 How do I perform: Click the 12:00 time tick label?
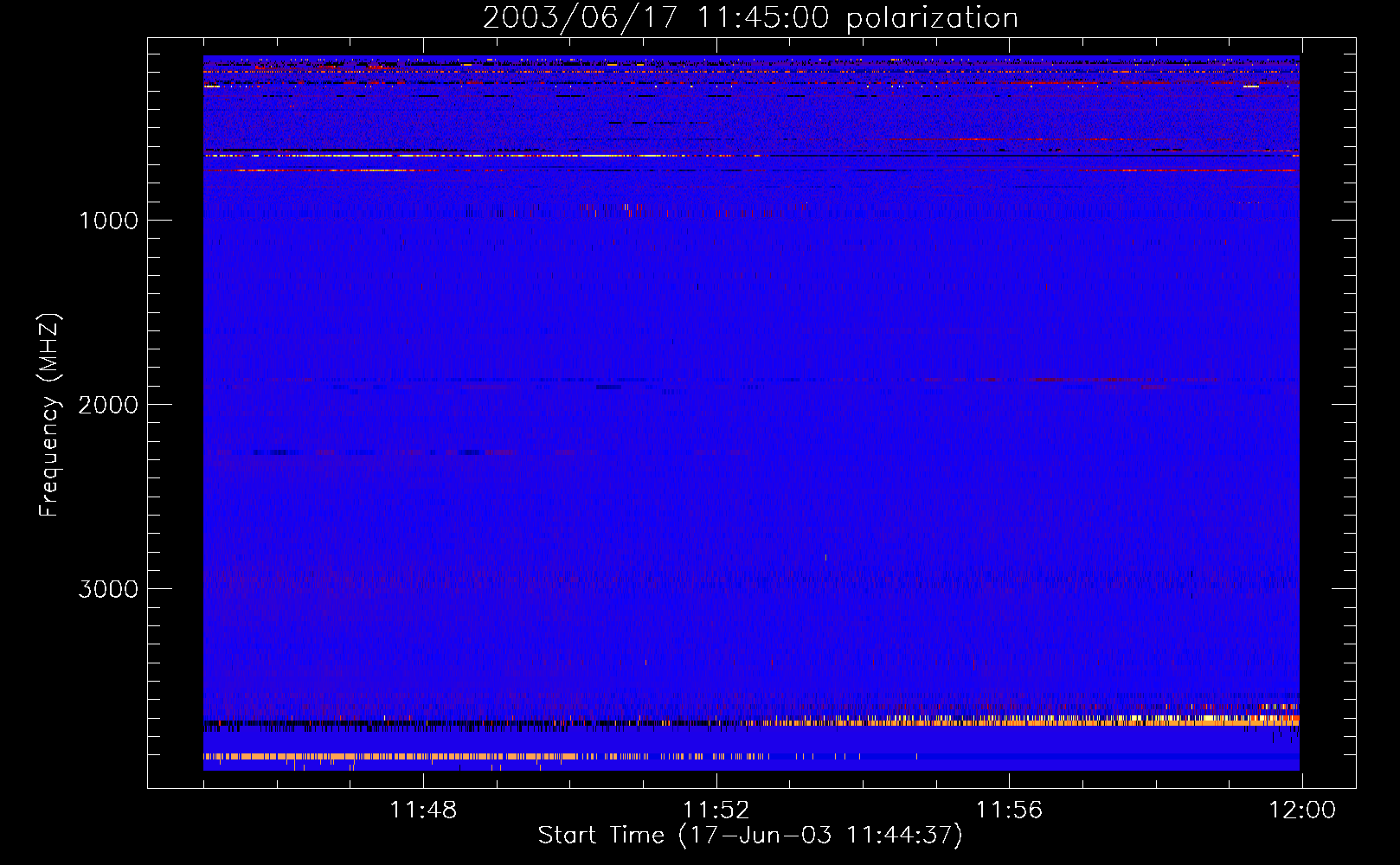(1302, 811)
